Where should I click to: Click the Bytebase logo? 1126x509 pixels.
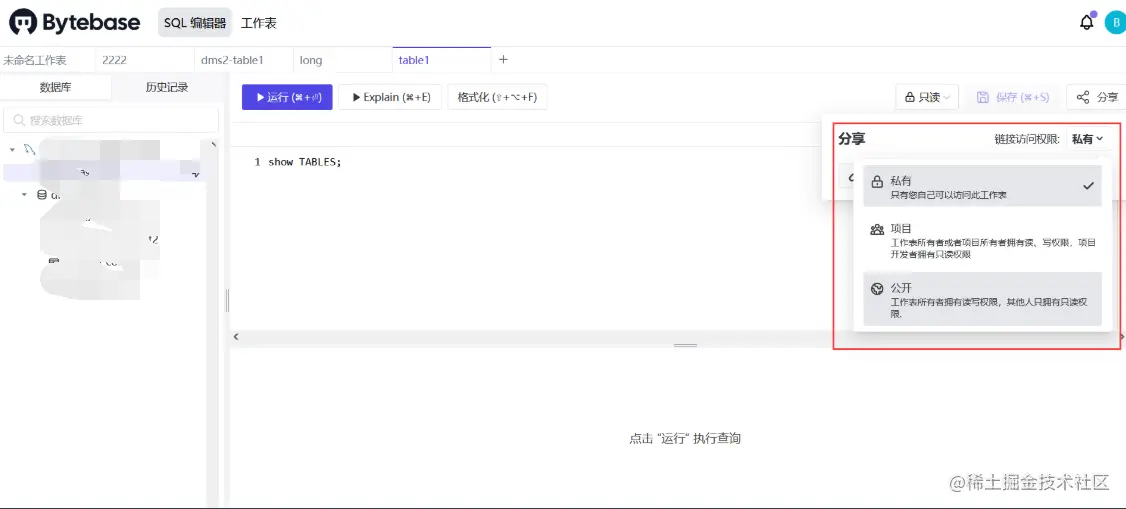pyautogui.click(x=75, y=22)
